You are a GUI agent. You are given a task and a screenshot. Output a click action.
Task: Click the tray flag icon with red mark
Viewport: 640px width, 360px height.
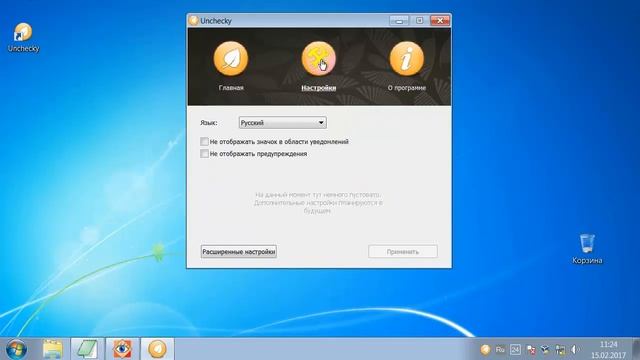(531, 350)
